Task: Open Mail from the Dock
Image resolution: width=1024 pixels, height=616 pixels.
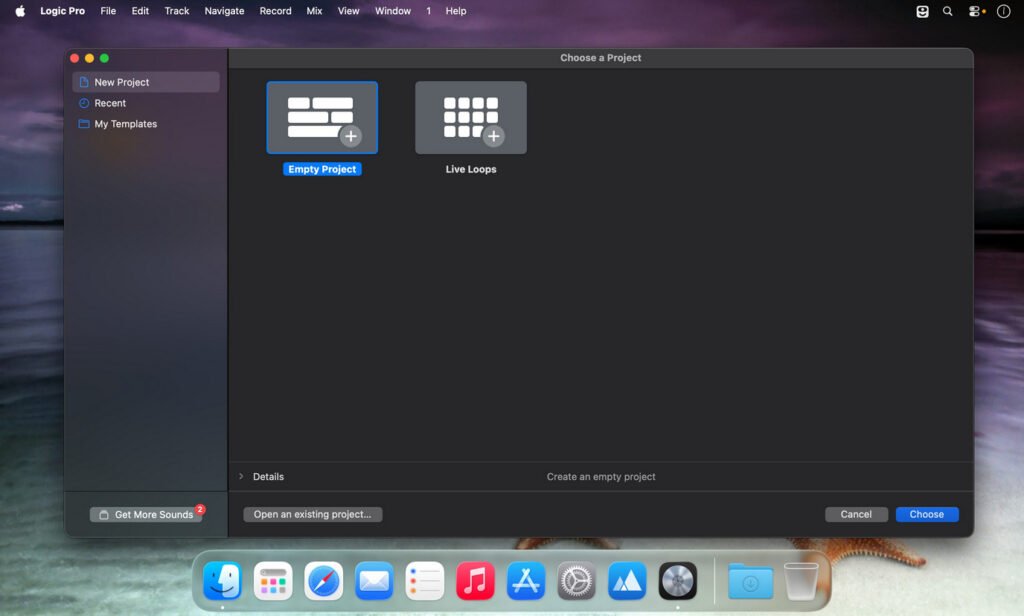Action: tap(374, 581)
